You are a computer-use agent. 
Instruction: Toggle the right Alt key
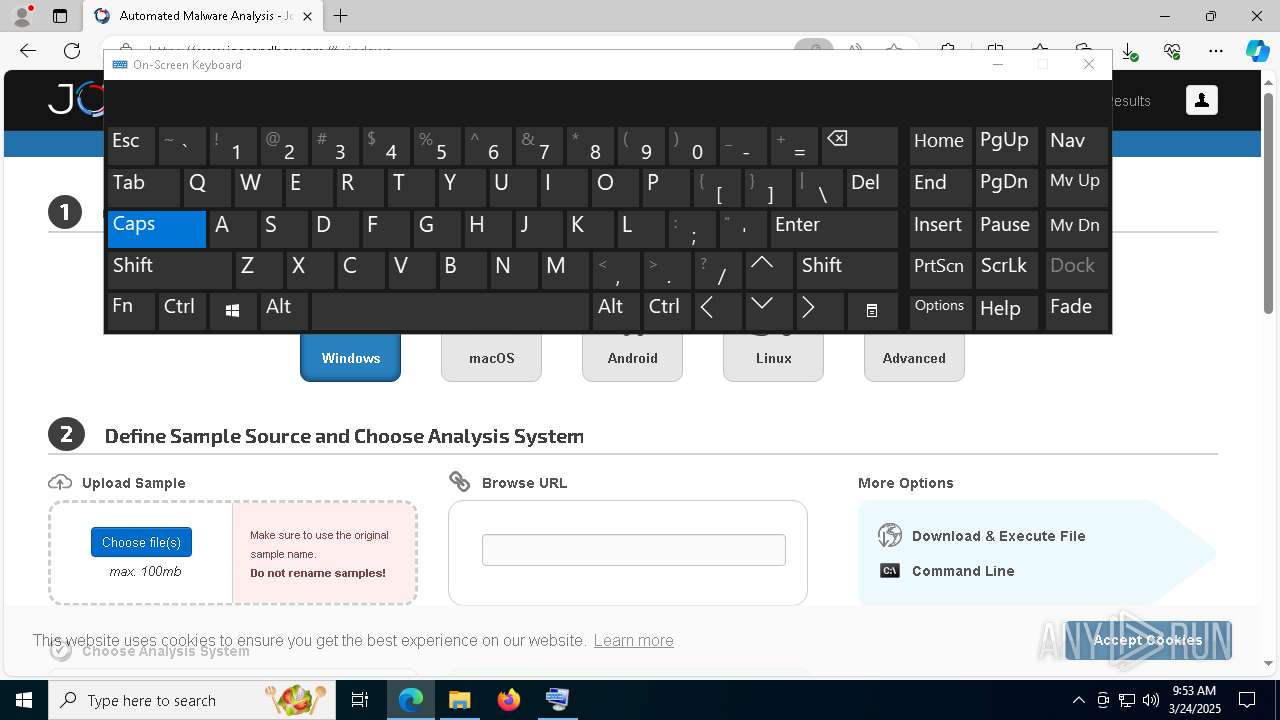pyautogui.click(x=616, y=311)
